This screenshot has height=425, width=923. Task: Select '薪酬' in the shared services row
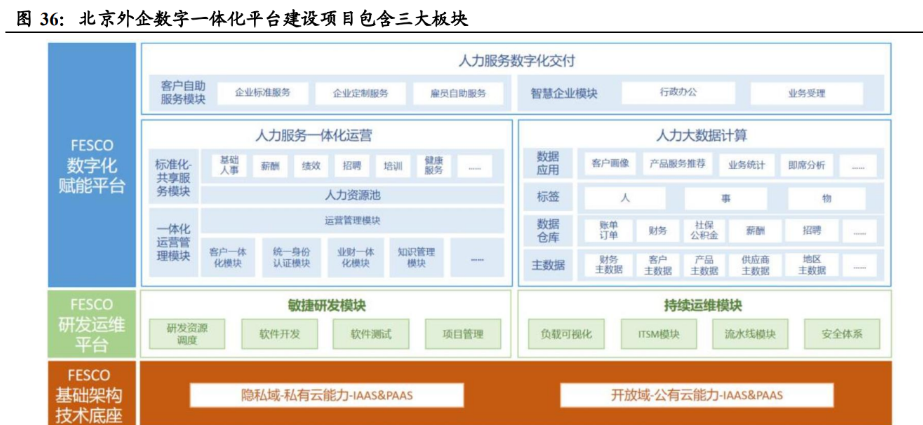pyautogui.click(x=270, y=166)
